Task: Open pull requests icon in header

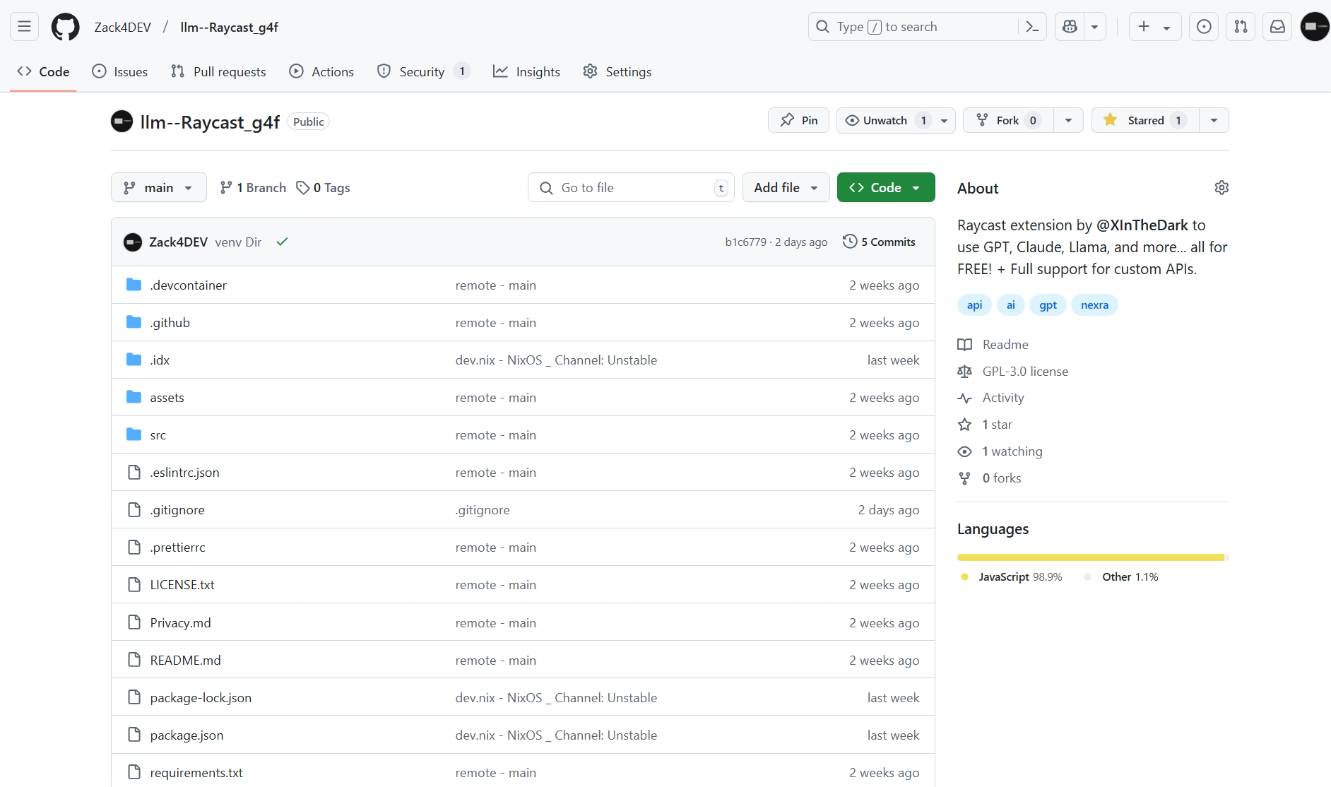Action: (1241, 27)
